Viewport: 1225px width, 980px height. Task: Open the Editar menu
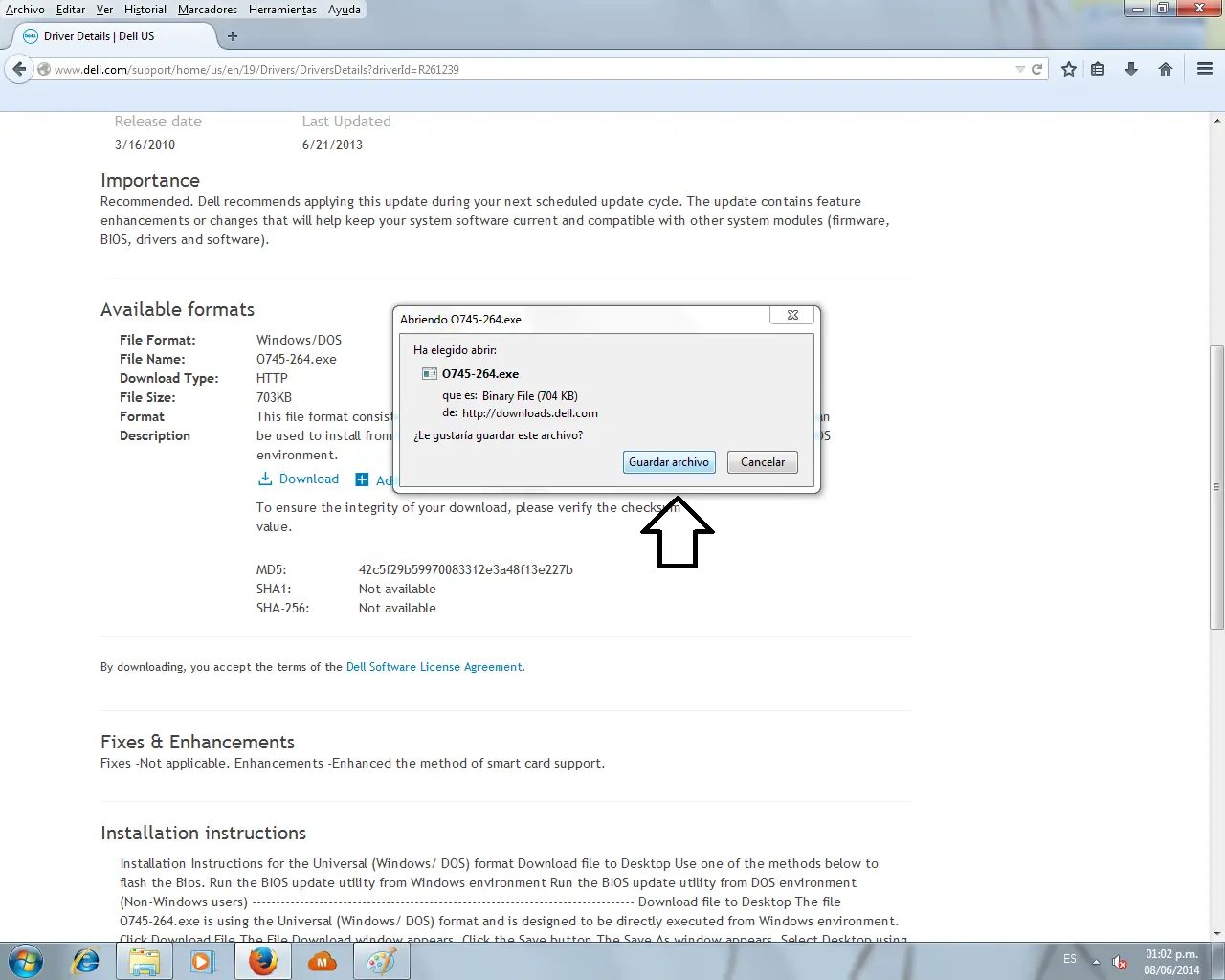tap(71, 10)
